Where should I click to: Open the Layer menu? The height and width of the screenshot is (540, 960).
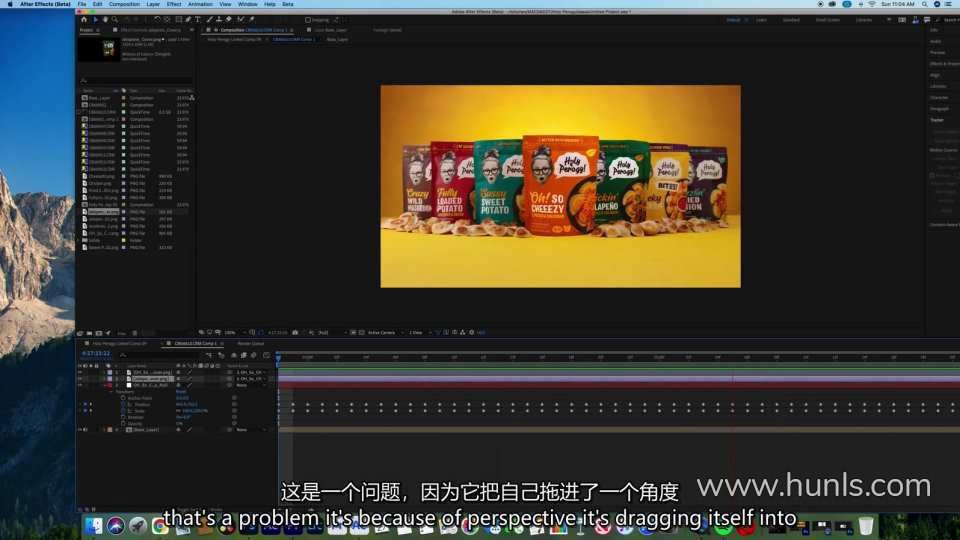(153, 4)
